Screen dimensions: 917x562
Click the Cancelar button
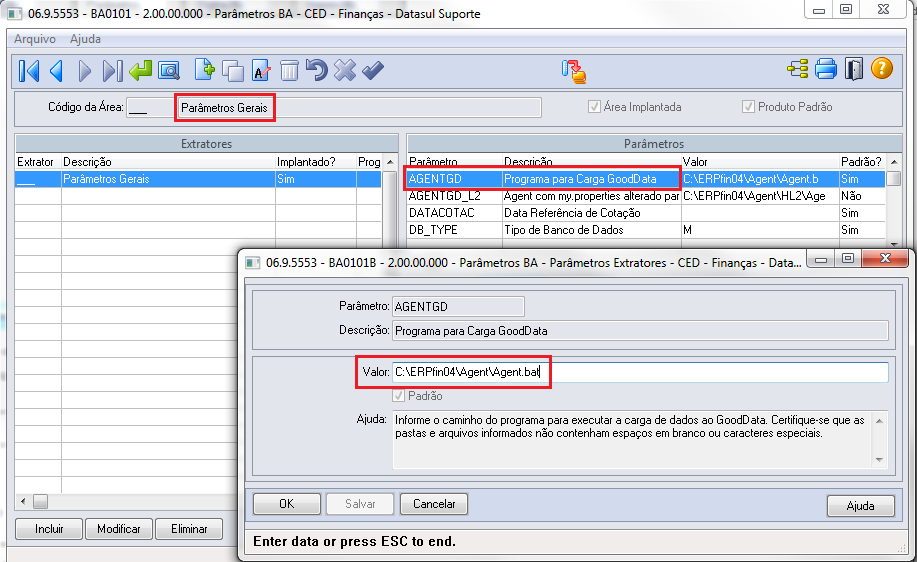434,504
